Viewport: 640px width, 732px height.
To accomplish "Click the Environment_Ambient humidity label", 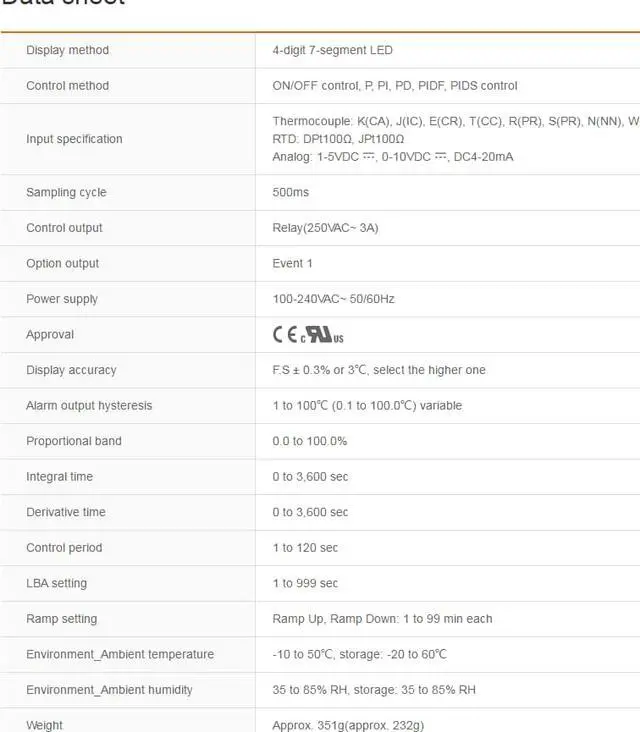I will coord(109,690).
